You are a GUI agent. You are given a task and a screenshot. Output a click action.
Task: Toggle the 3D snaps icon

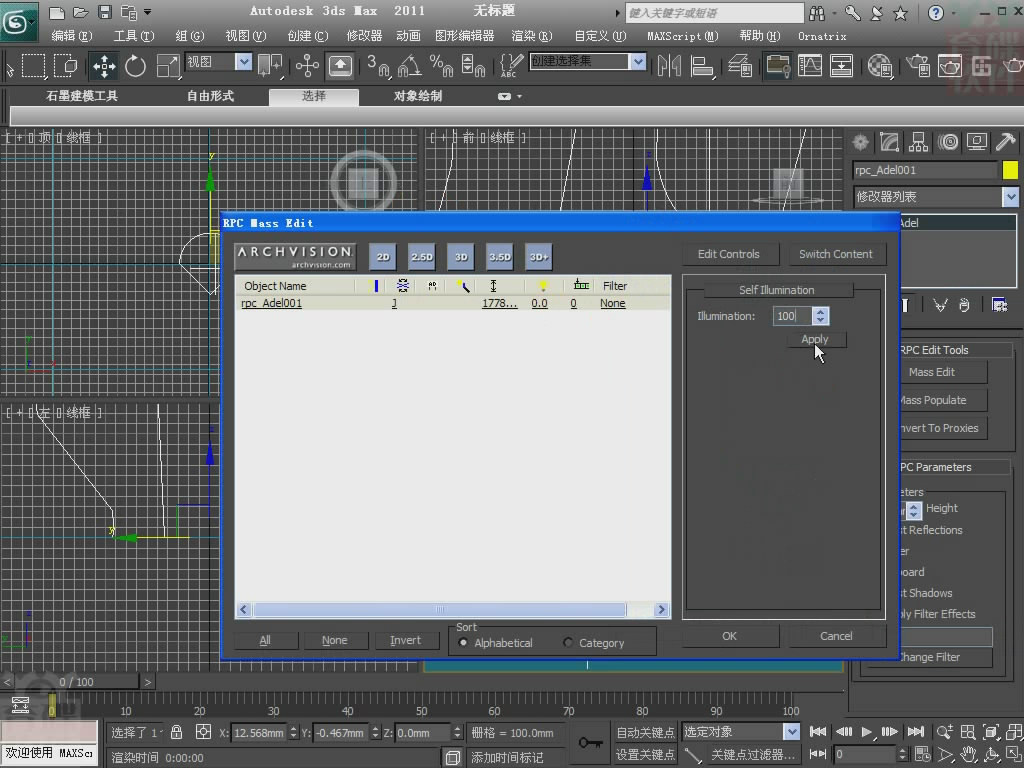tap(378, 66)
